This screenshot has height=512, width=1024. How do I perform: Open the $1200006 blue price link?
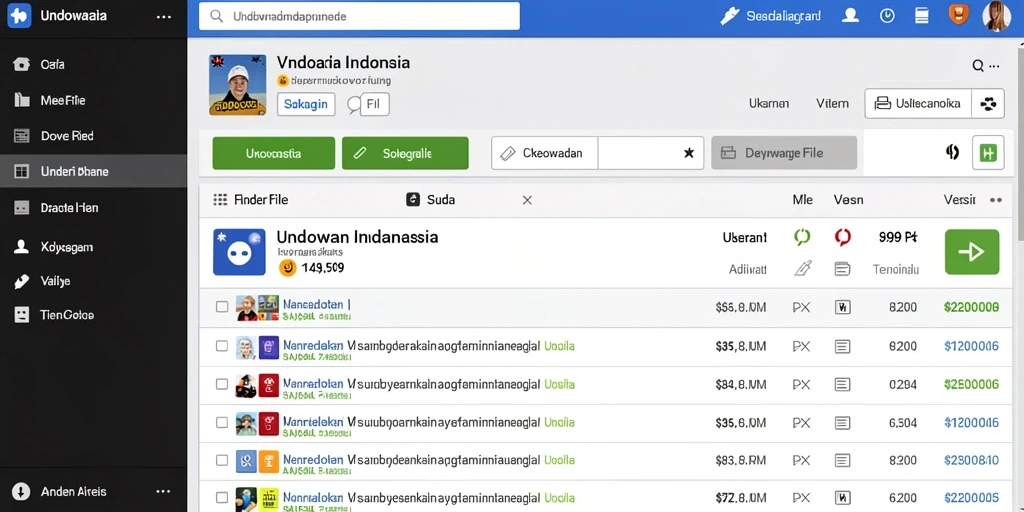(971, 346)
